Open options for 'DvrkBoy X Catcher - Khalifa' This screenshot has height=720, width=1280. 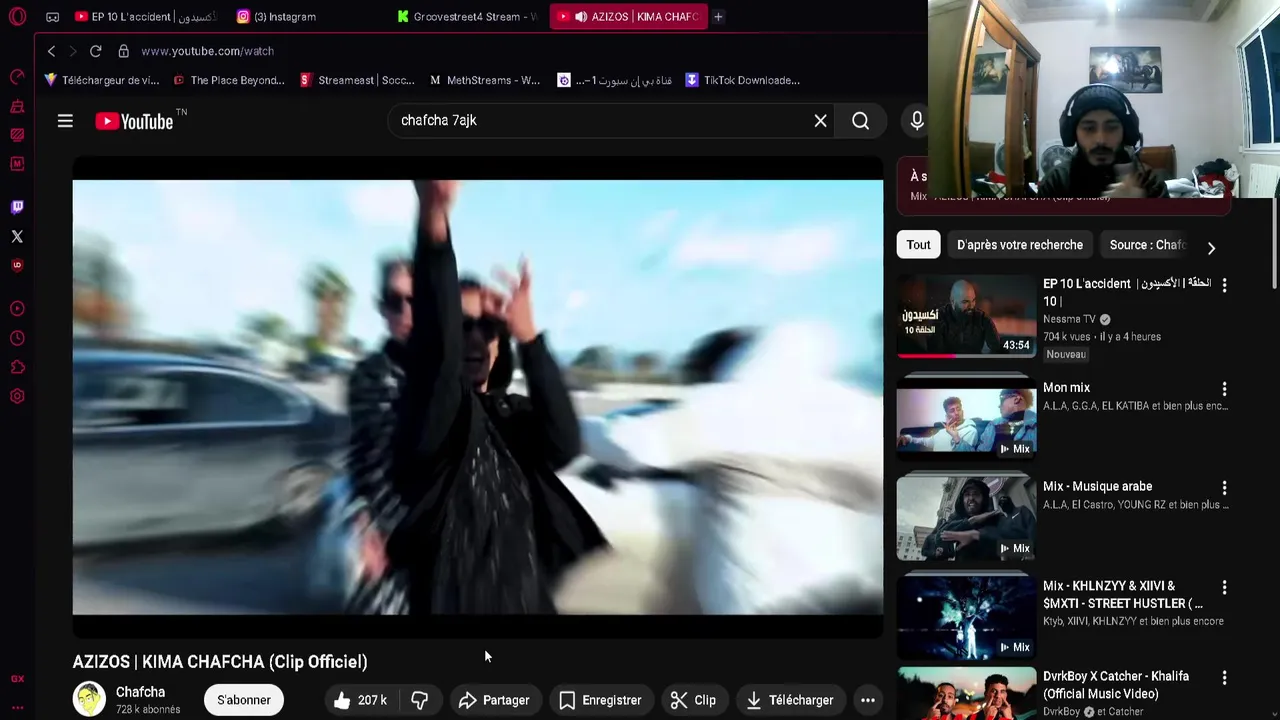tap(1224, 677)
